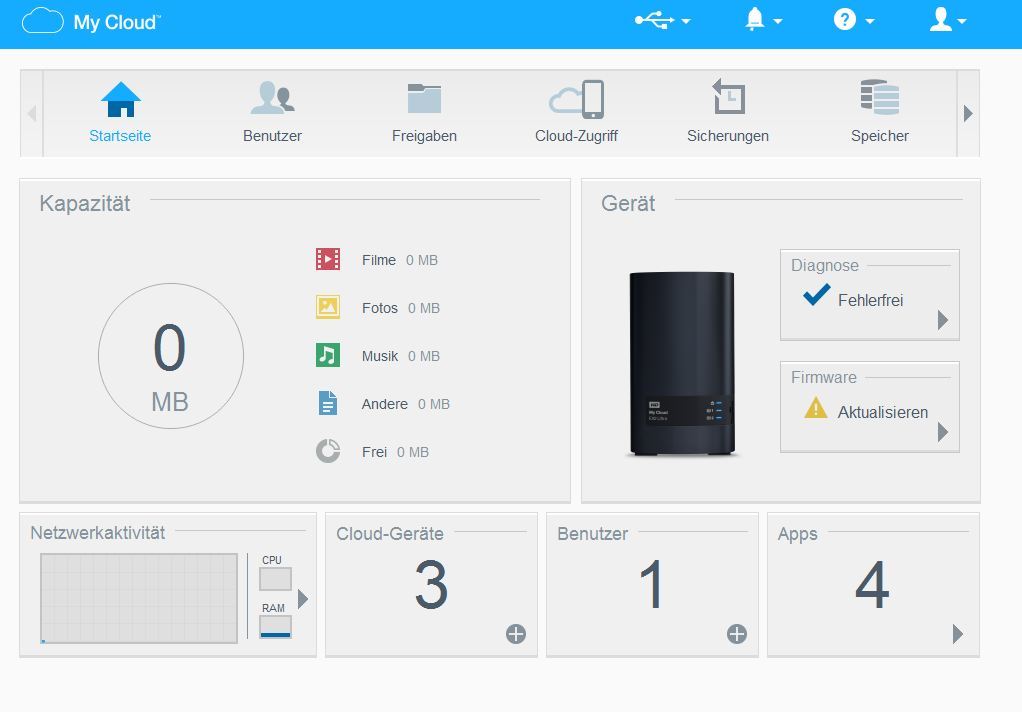Image resolution: width=1022 pixels, height=712 pixels.
Task: Move navigation bar left with arrow
Action: click(x=32, y=113)
